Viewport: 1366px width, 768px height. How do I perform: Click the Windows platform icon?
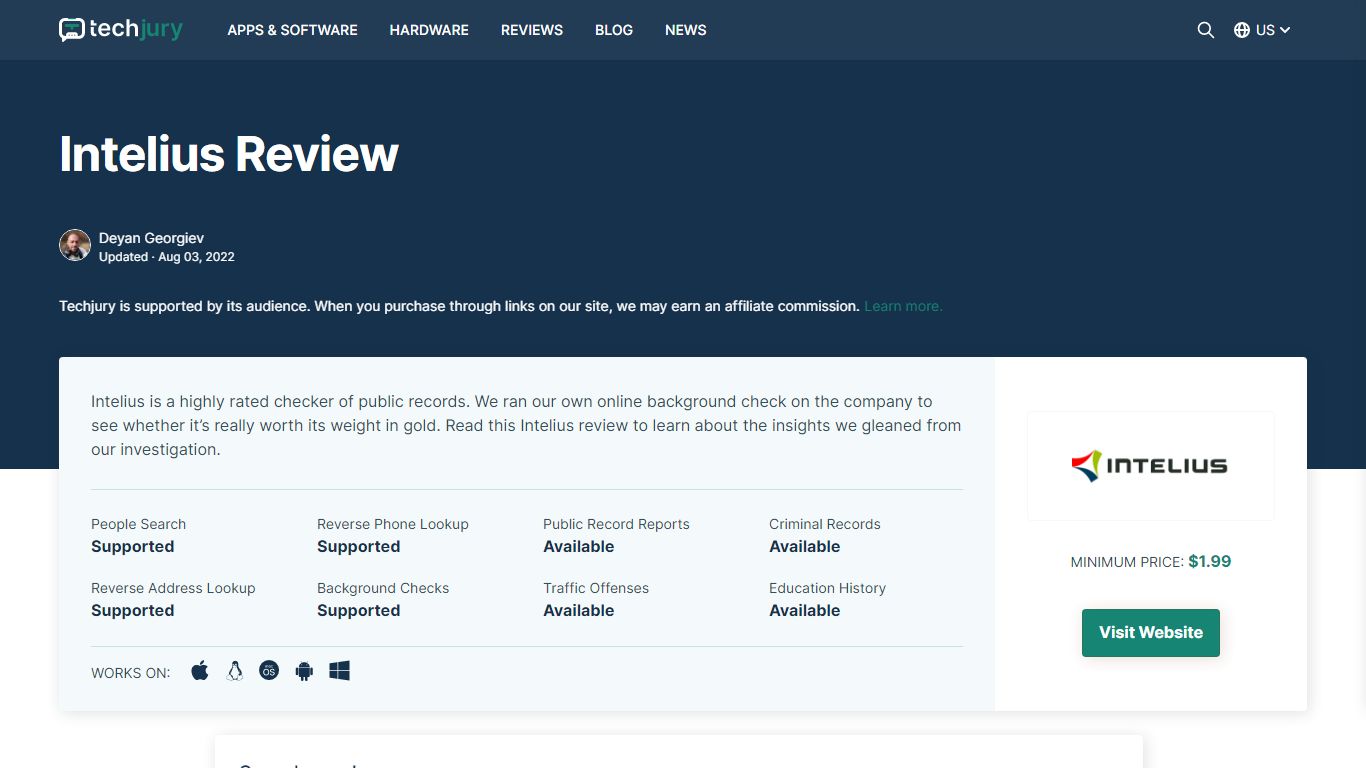[x=339, y=671]
